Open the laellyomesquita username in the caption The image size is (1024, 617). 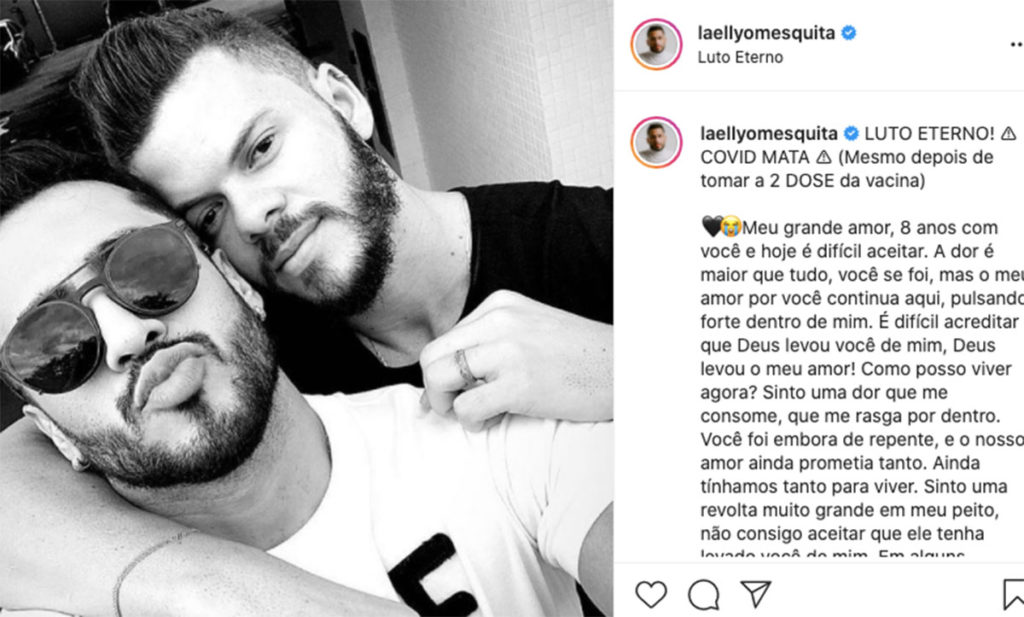tap(769, 133)
